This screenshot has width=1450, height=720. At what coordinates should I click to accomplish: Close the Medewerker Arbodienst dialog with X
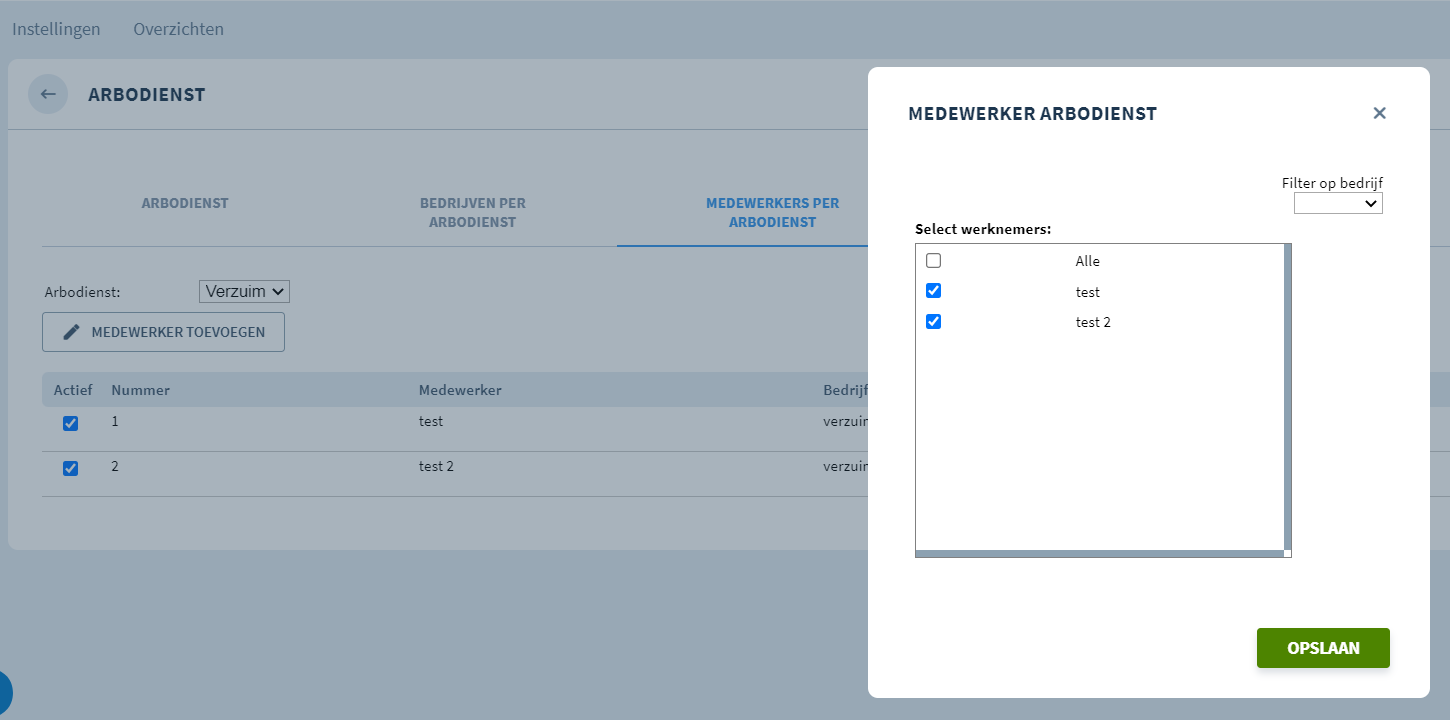1379,113
